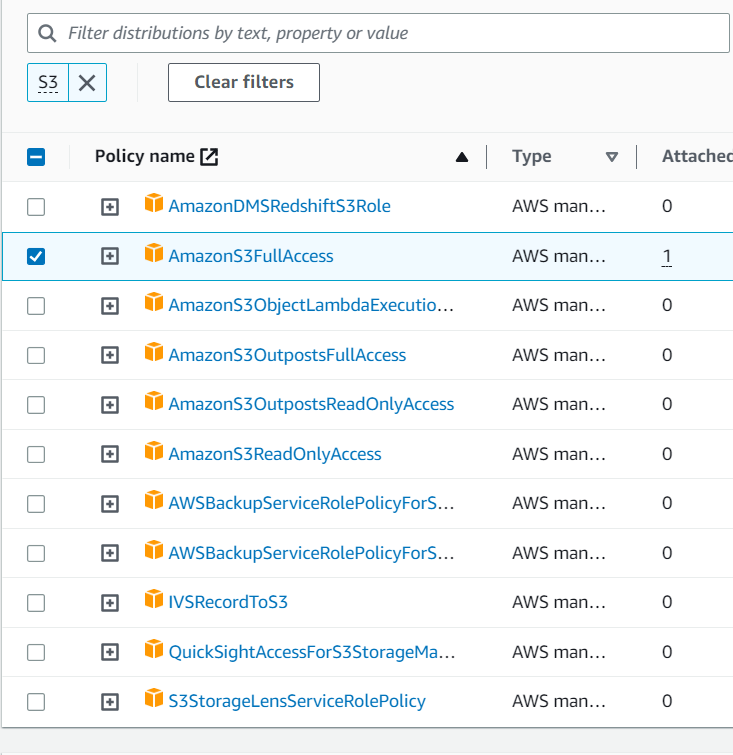
Task: Select the AmazonS3ReadOnlyAccess checkbox
Action: pos(36,454)
